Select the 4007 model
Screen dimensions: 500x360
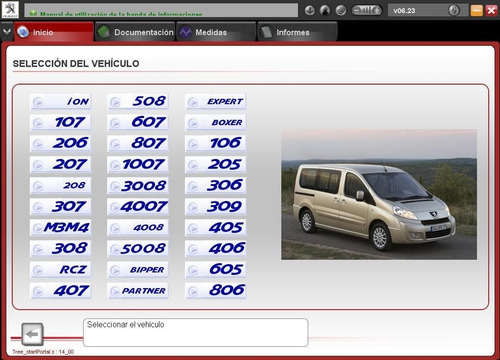(x=138, y=207)
